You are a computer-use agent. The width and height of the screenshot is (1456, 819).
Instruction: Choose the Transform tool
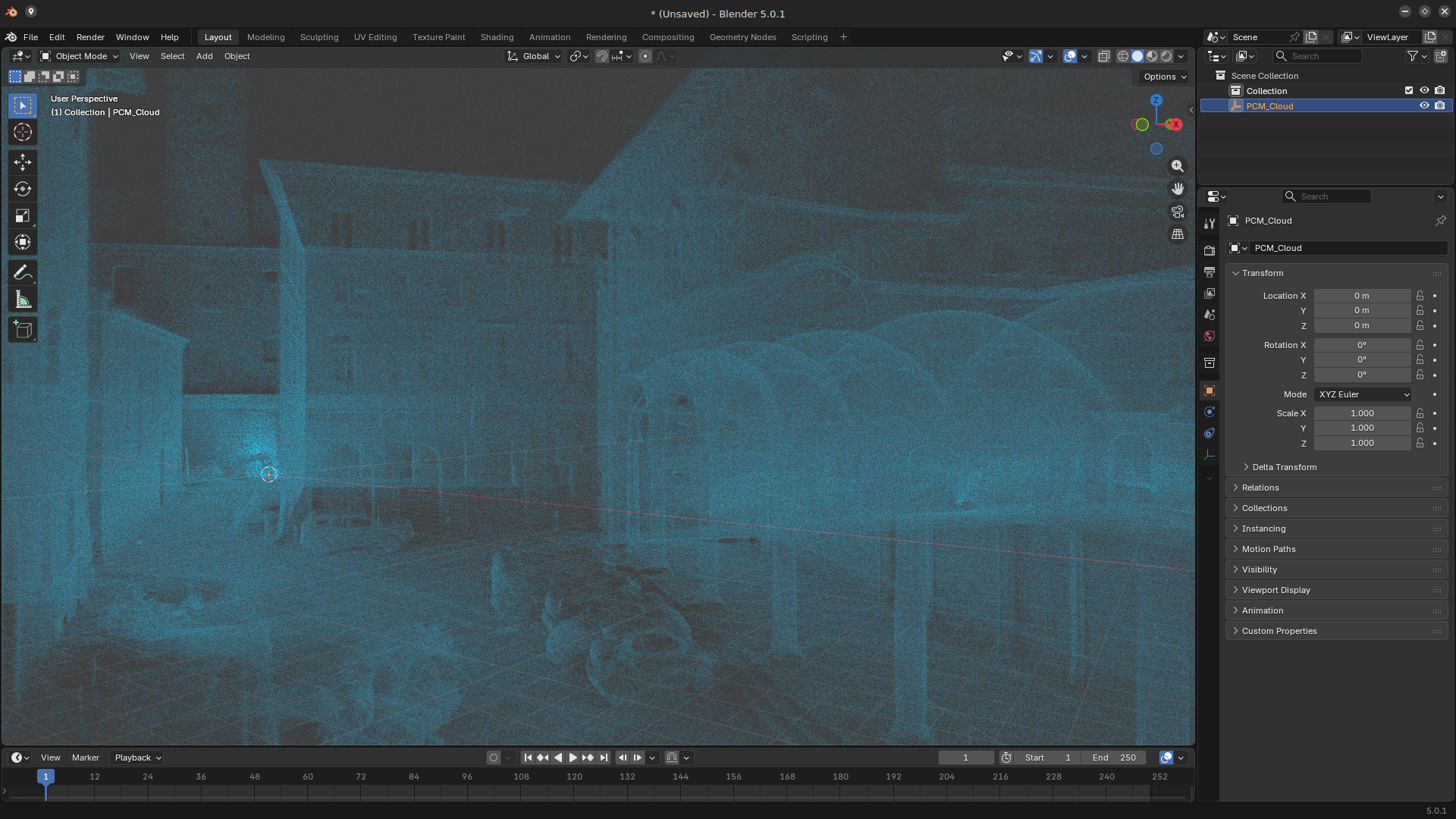pos(23,243)
